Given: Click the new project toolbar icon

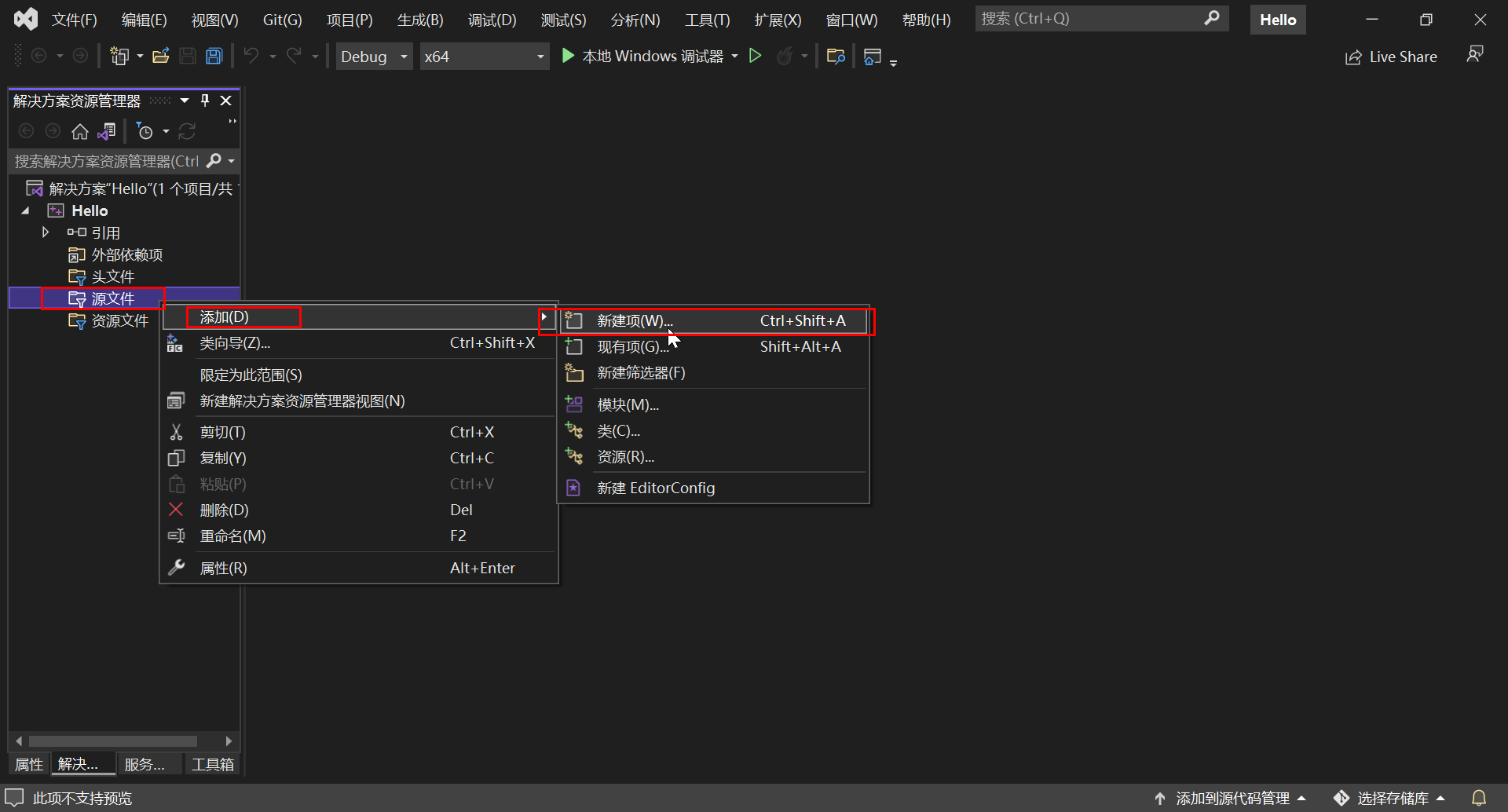Looking at the screenshot, I should 119,56.
